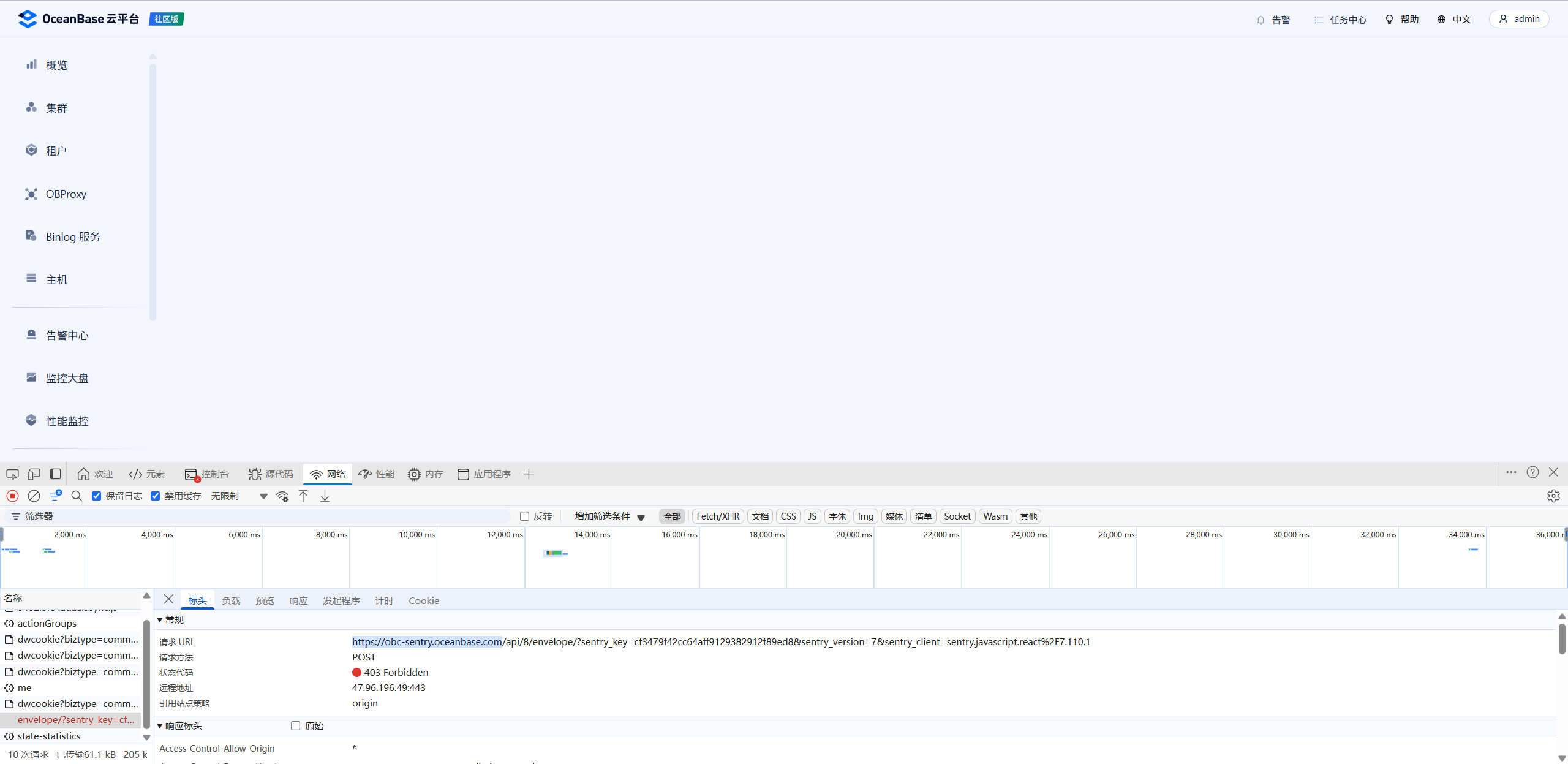Toggle the DevTools activity bar icon
The width and height of the screenshot is (1568, 764).
(56, 474)
